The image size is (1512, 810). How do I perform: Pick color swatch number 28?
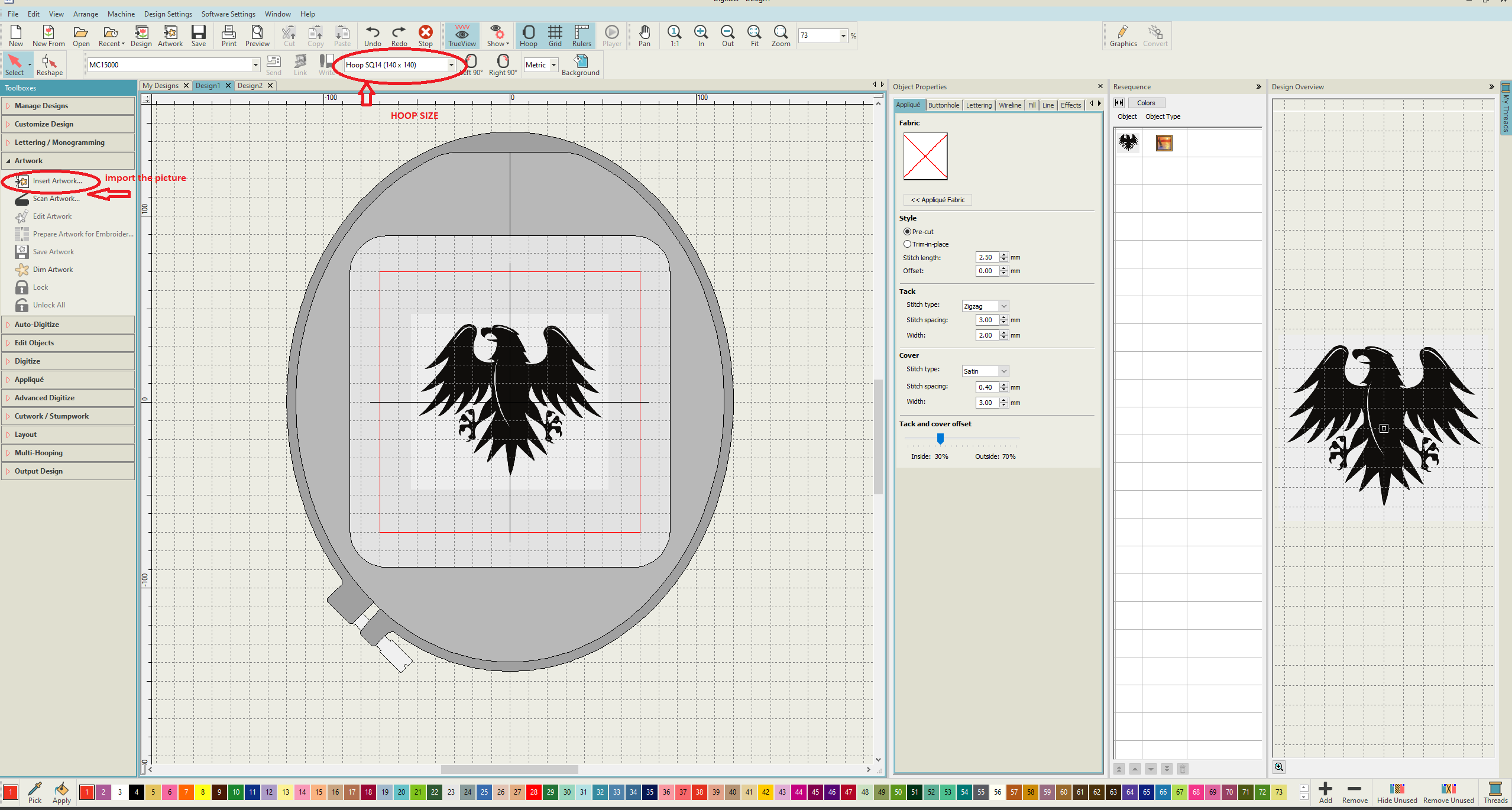point(534,792)
